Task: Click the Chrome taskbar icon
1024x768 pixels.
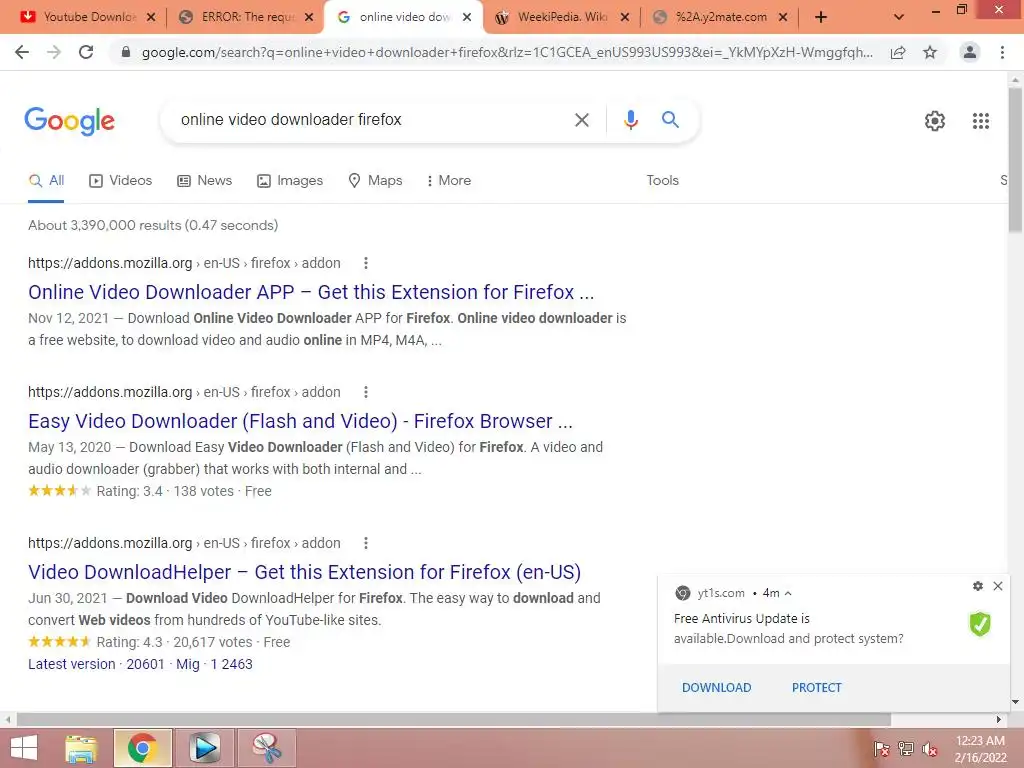Action: (x=142, y=748)
